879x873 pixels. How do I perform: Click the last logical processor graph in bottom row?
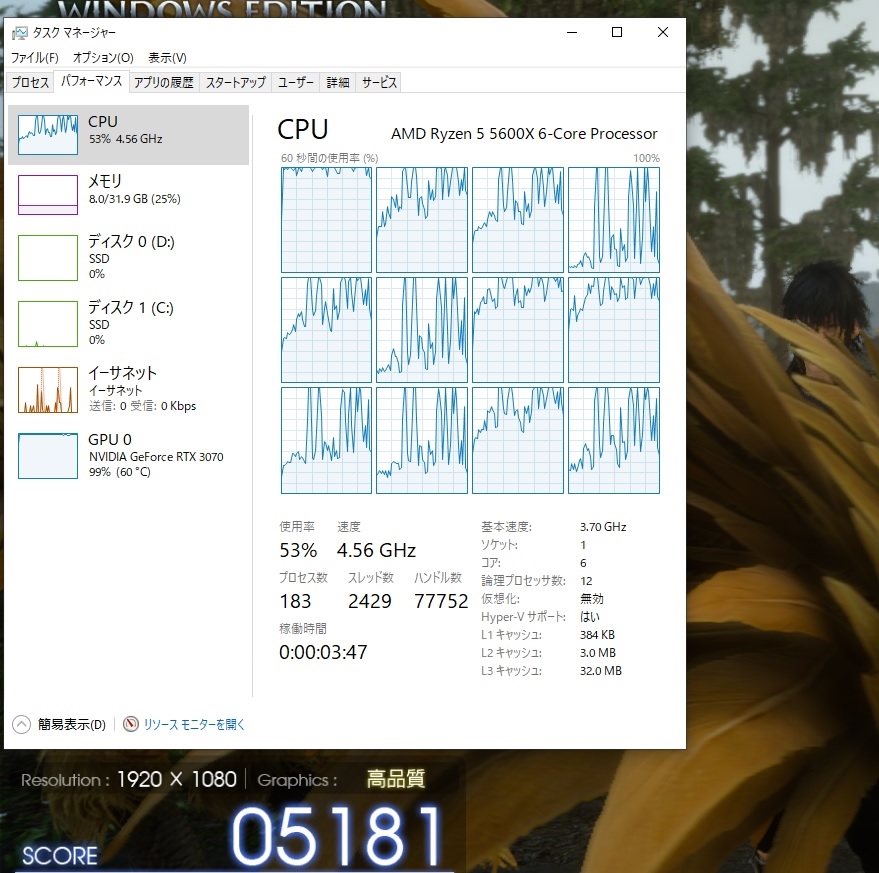click(614, 441)
